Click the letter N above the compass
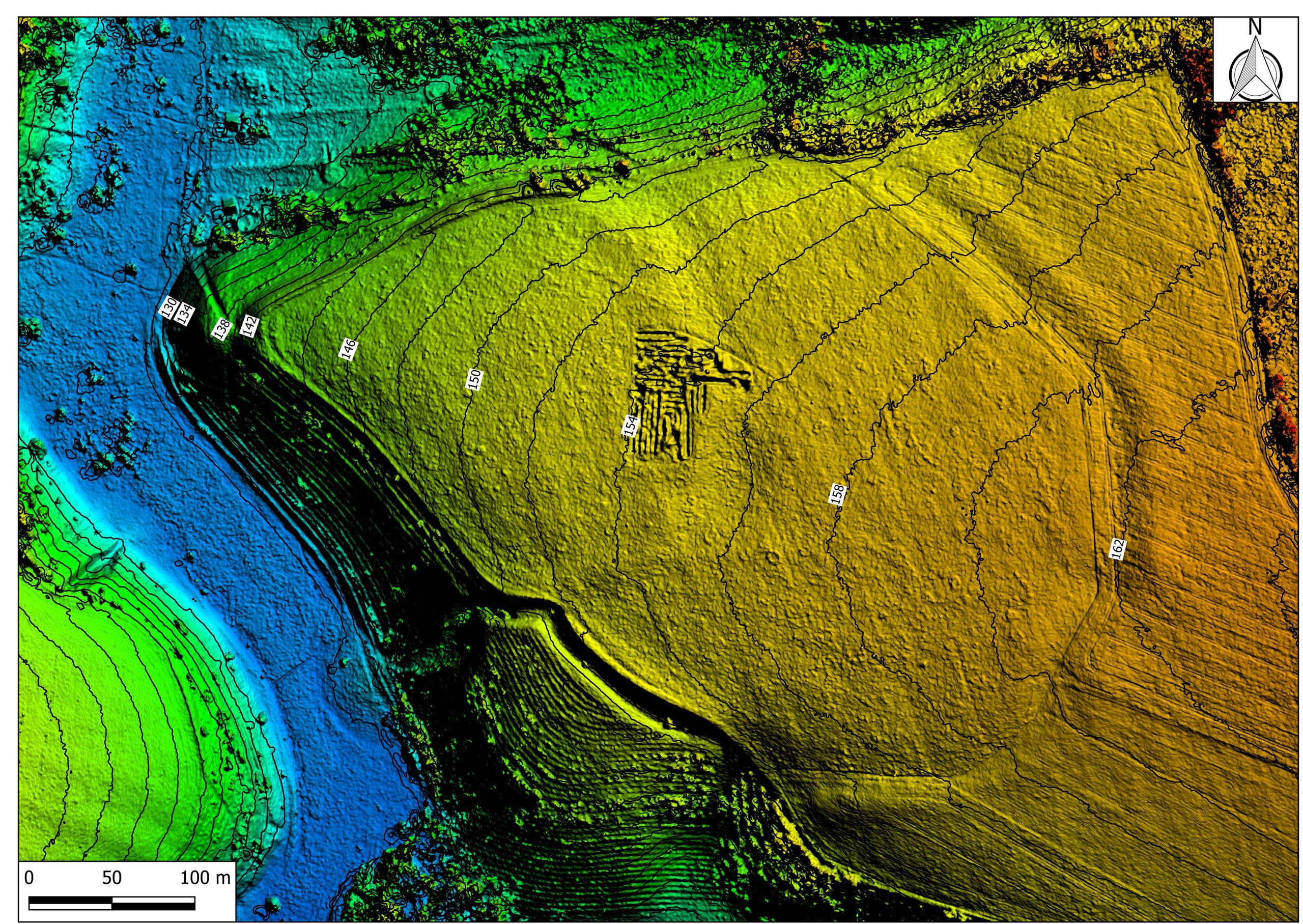 [x=1256, y=27]
